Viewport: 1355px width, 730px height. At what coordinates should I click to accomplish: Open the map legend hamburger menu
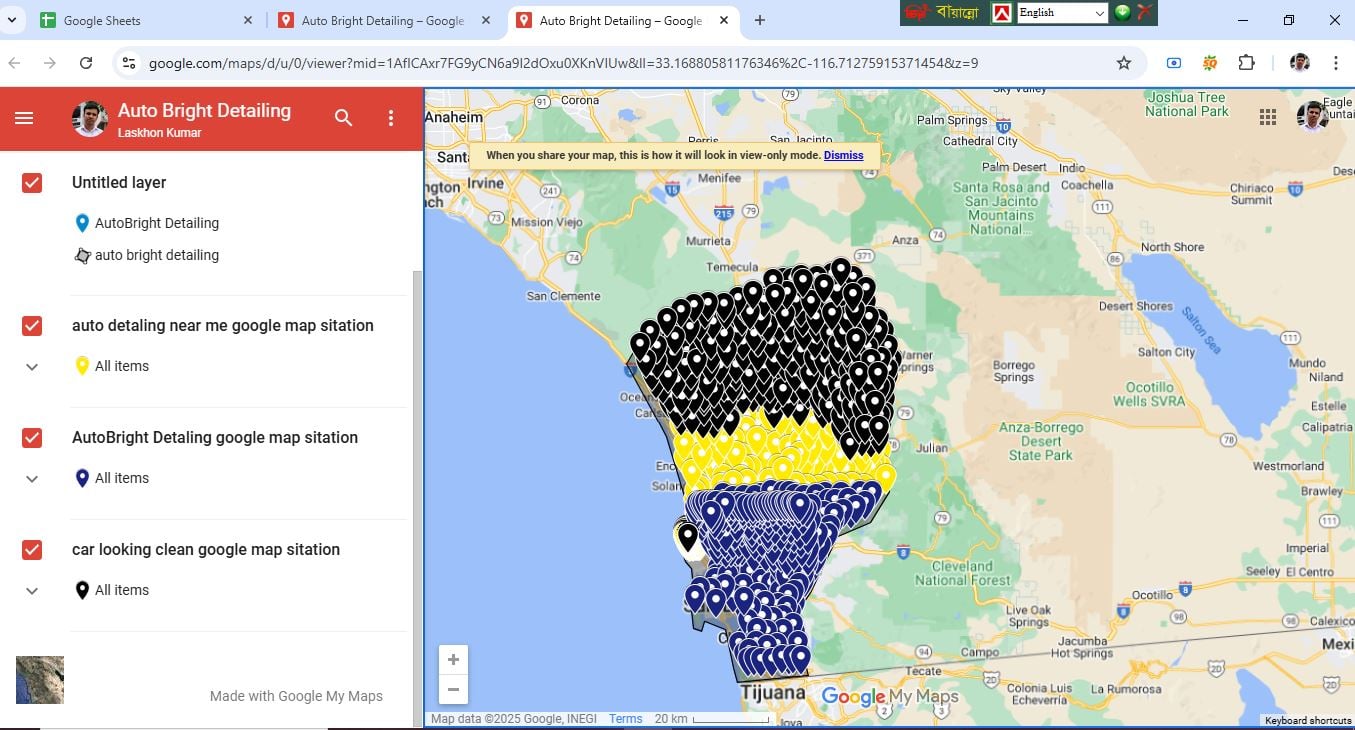24,118
